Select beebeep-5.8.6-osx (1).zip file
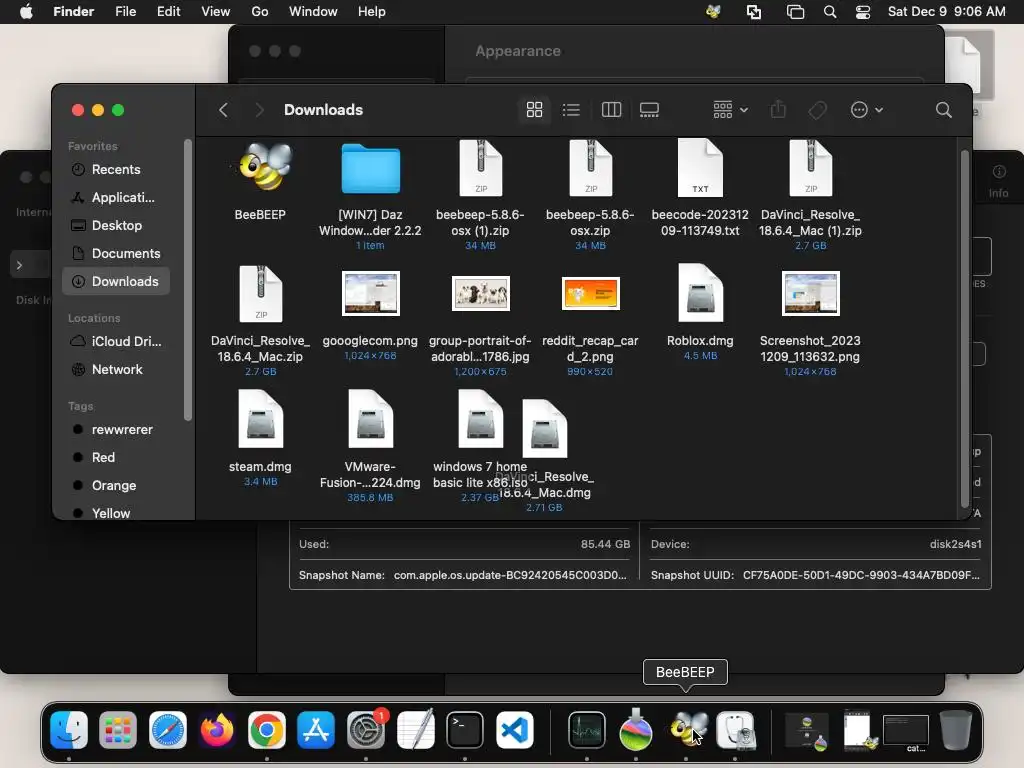Screen dimensions: 1024x768 click(480, 168)
